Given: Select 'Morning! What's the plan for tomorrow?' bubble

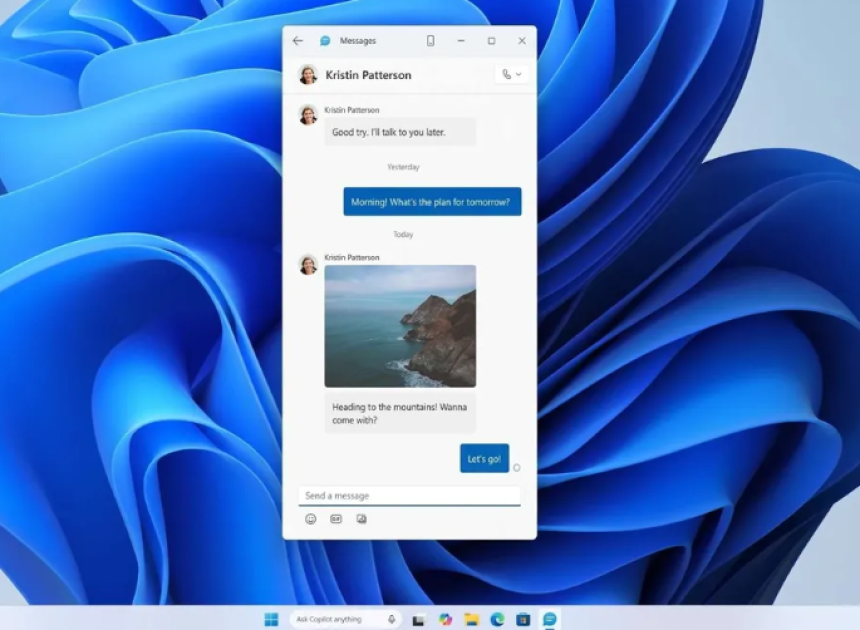Looking at the screenshot, I should coord(432,202).
